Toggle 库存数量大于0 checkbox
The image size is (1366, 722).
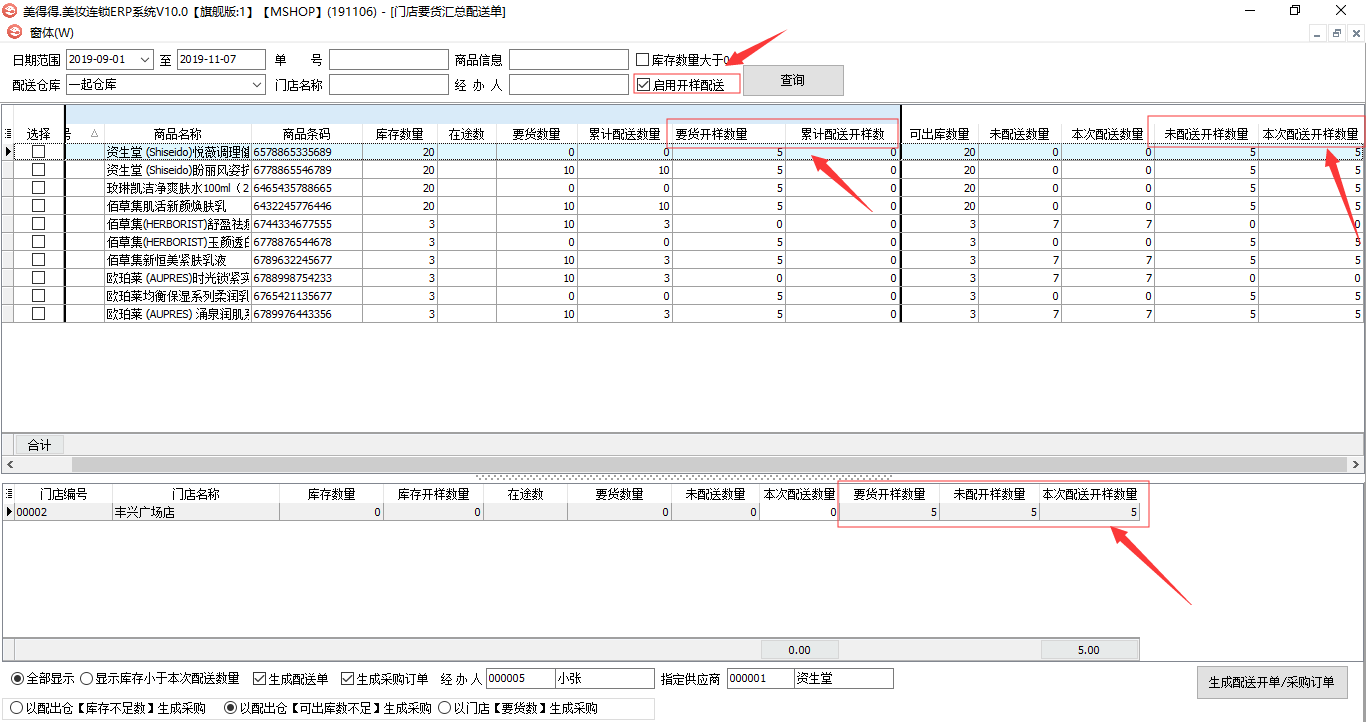[643, 60]
